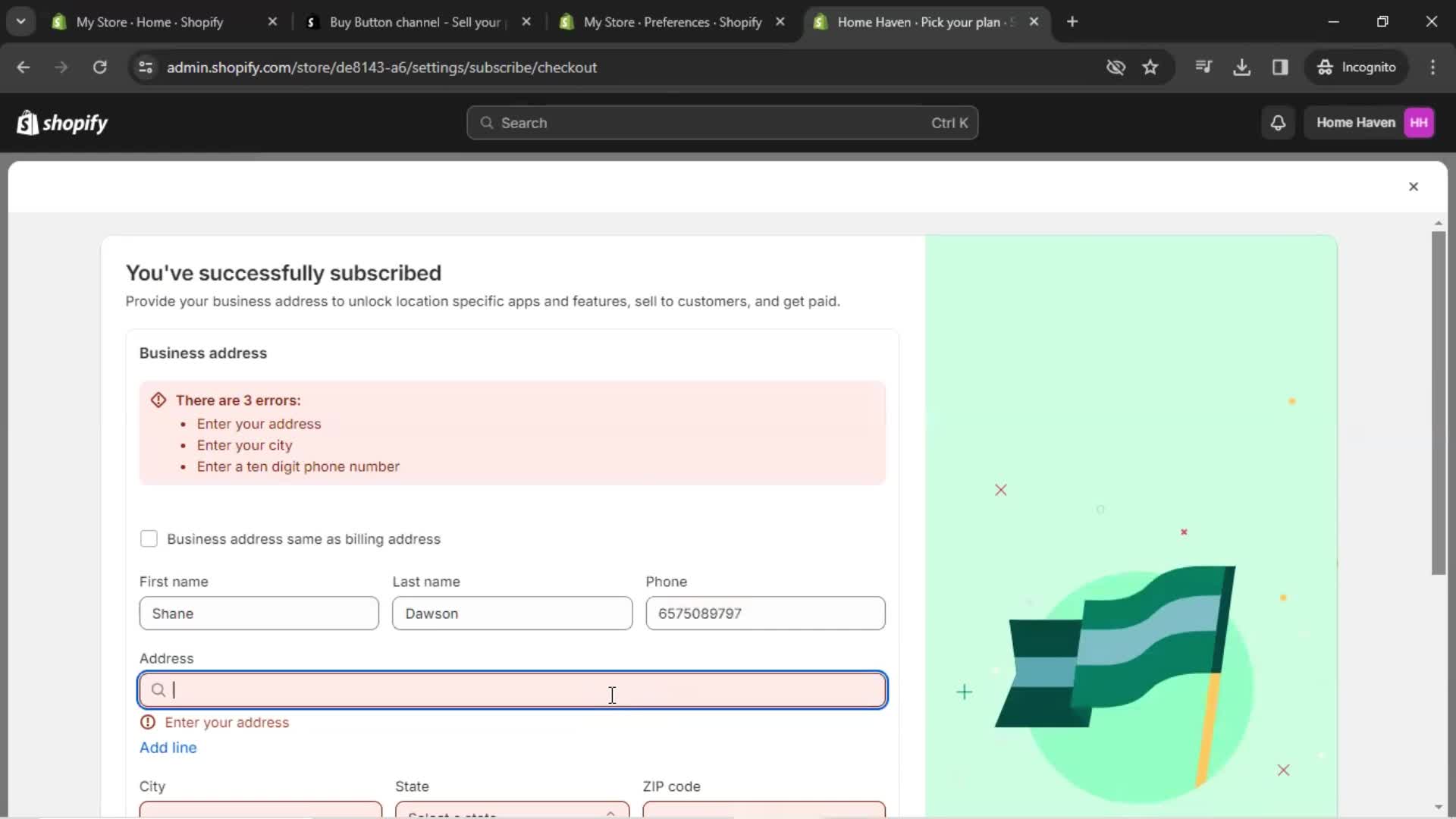Click the Address search input field
This screenshot has width=1456, height=819.
512,690
